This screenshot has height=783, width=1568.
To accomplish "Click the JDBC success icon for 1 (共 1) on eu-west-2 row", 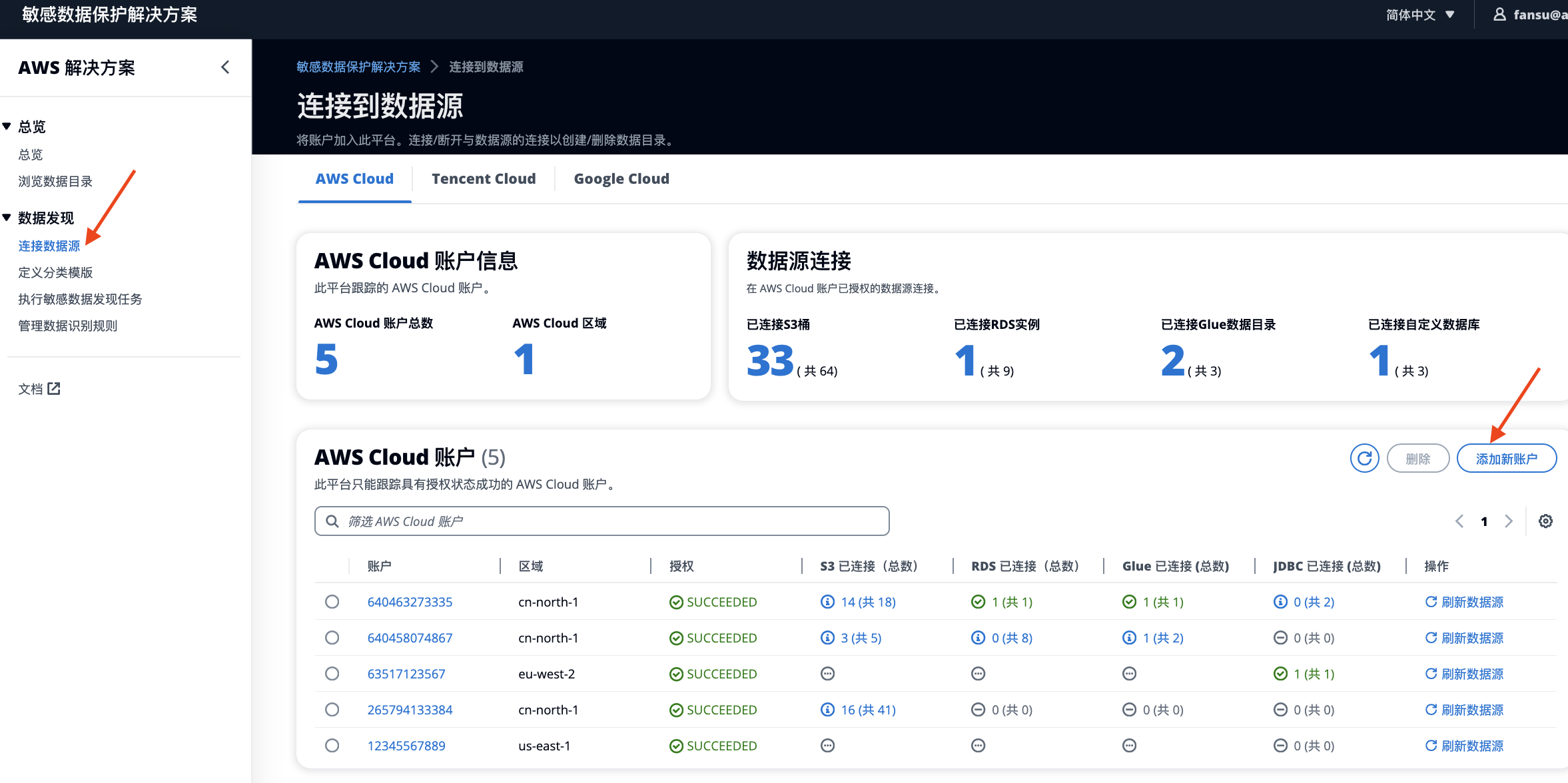I will click(x=1280, y=674).
